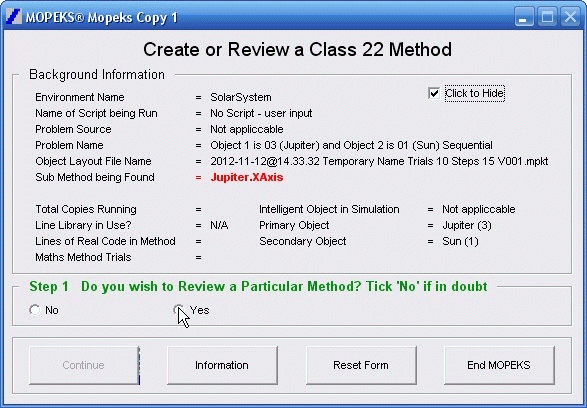Close the Mopeks Copy 1 window
This screenshot has height=408, width=587.
click(x=570, y=17)
